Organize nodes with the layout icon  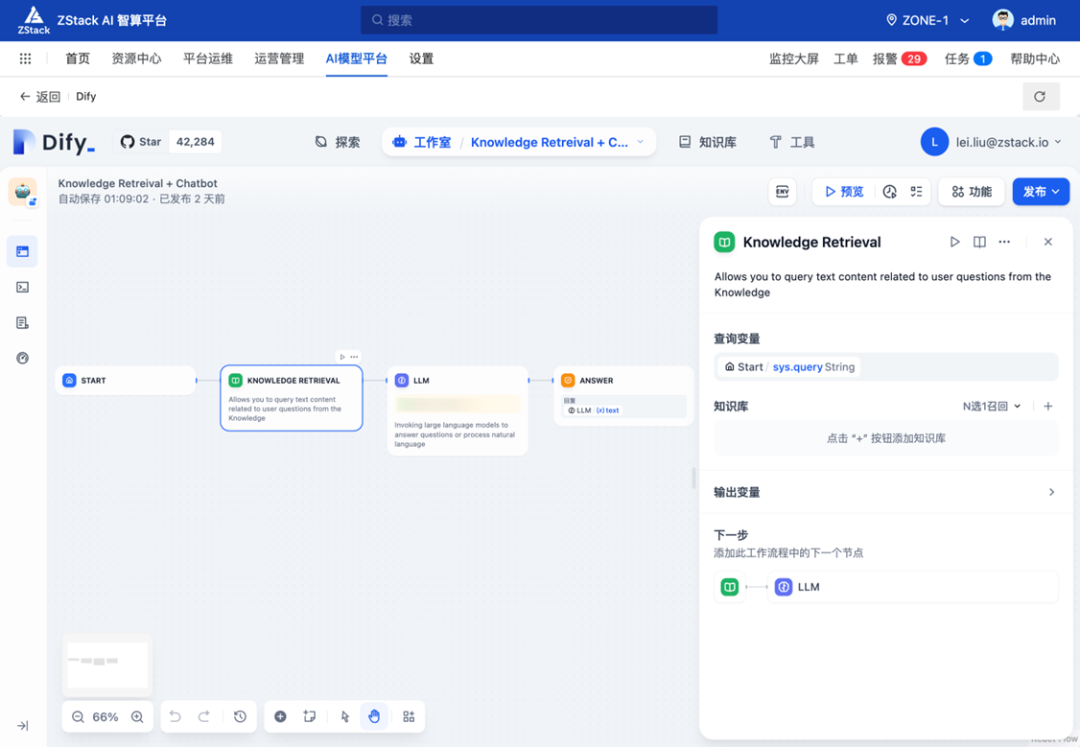point(408,717)
